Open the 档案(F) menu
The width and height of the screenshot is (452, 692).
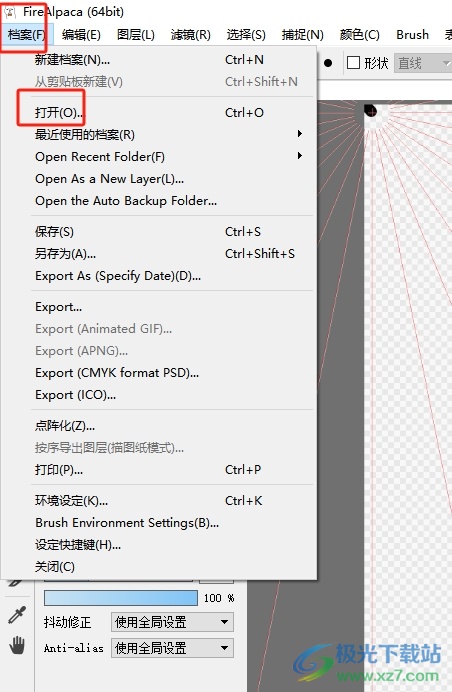(26, 34)
